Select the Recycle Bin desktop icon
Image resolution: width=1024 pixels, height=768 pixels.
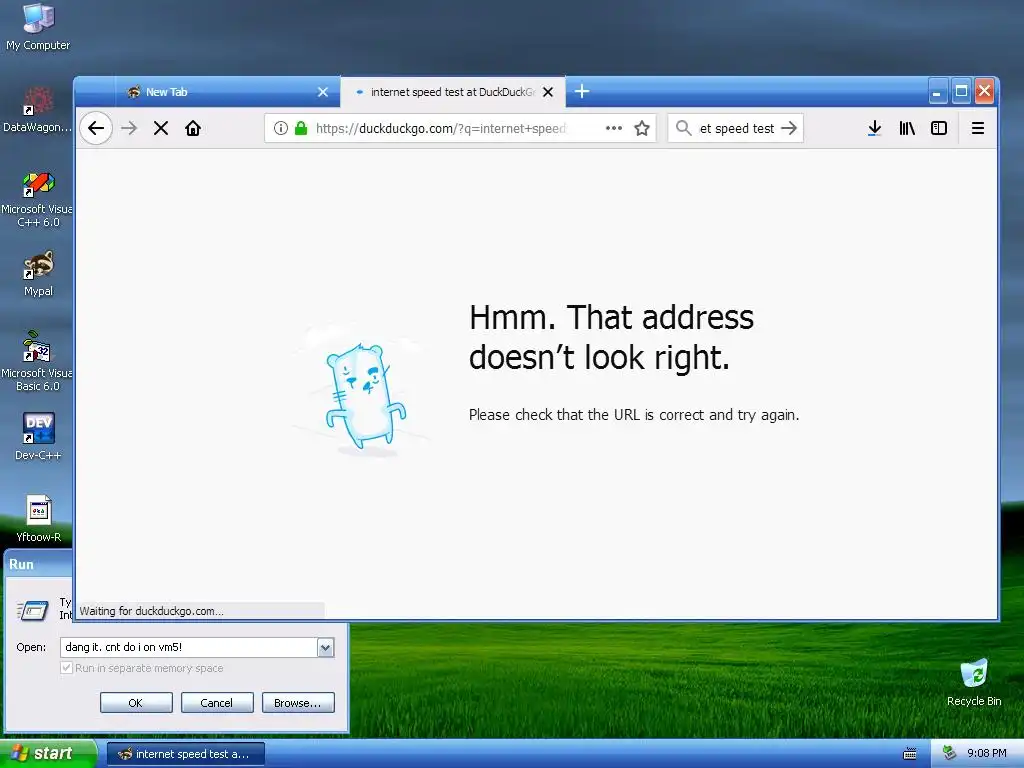(974, 682)
